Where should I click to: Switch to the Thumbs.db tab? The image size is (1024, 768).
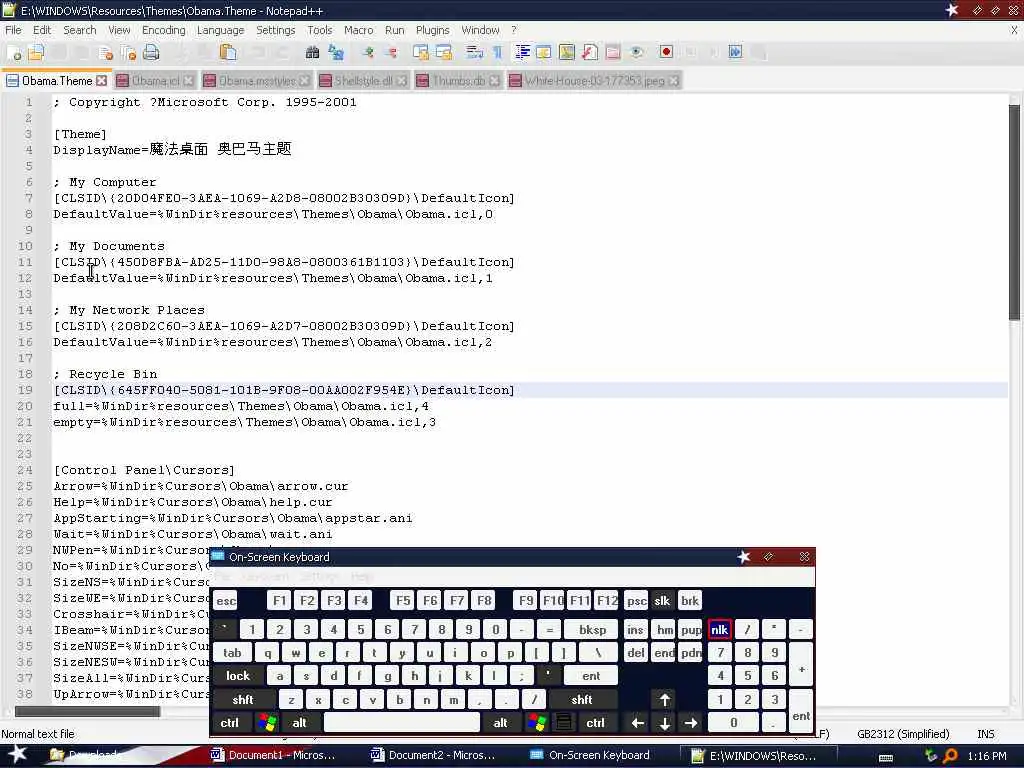tap(458, 80)
